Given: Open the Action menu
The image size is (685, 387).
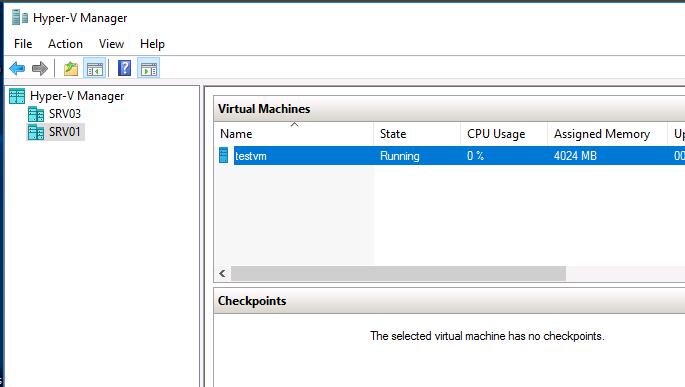Looking at the screenshot, I should click(65, 44).
